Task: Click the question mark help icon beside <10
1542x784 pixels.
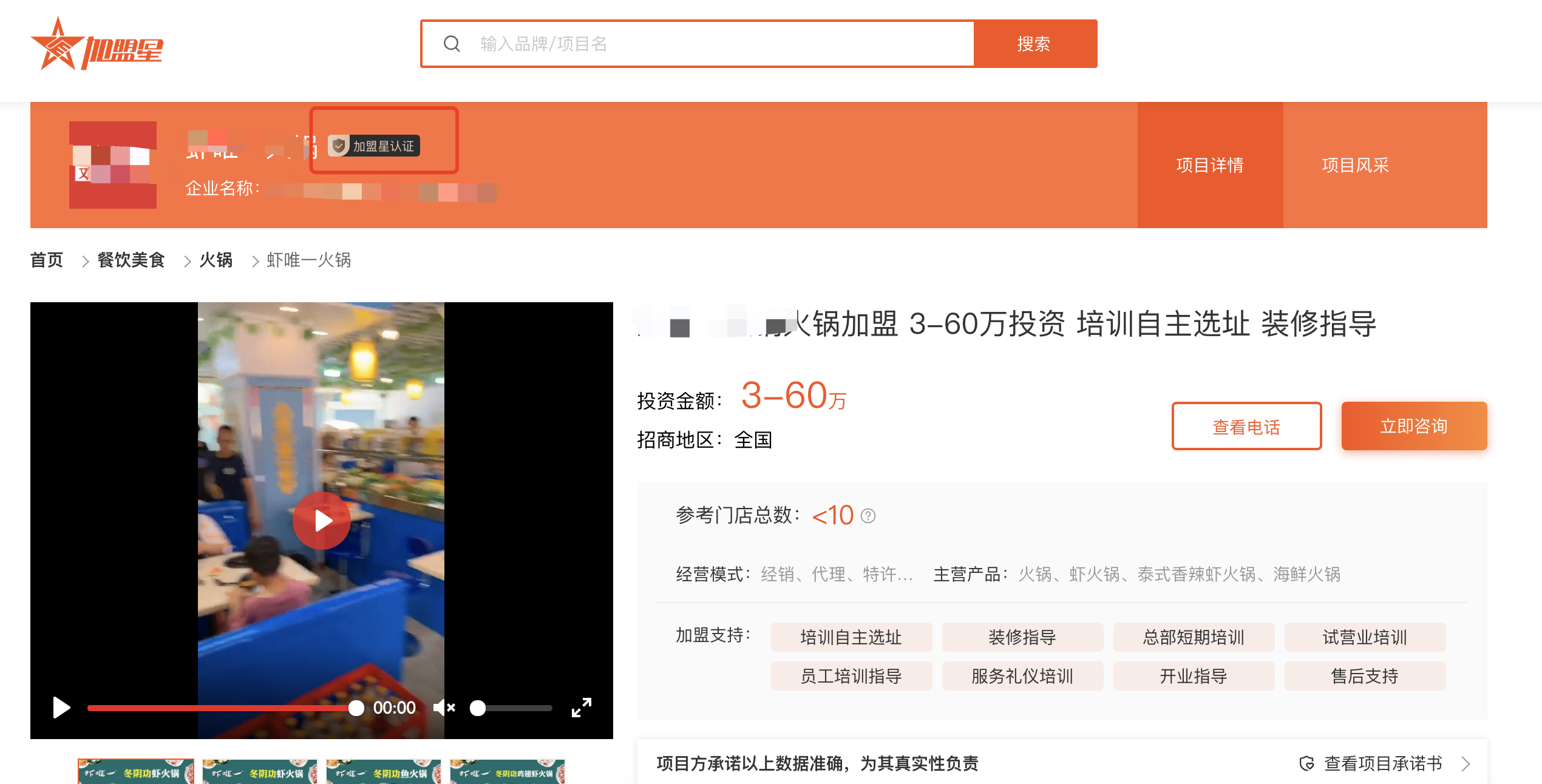Action: (x=868, y=516)
